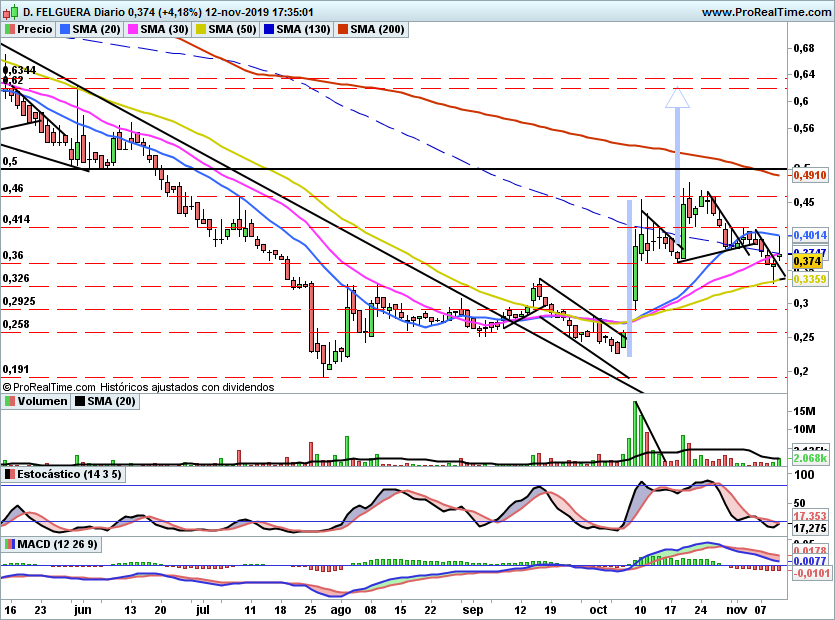The height and width of the screenshot is (620, 835).
Task: Click the SMA (130) dark-blue legend square
Action: pos(269,29)
